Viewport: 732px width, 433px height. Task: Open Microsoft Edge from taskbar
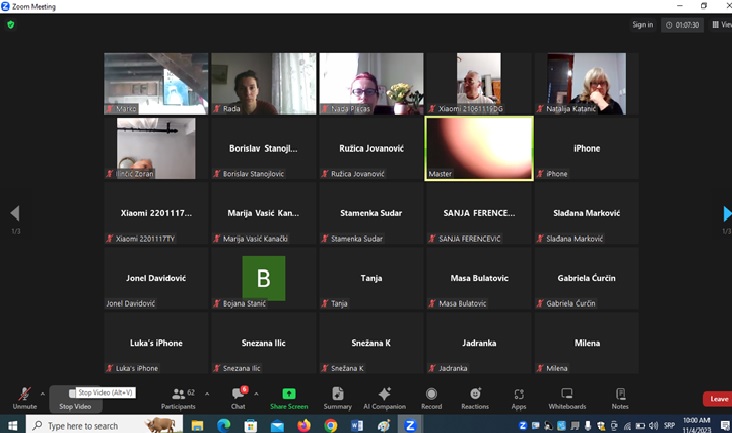point(224,426)
